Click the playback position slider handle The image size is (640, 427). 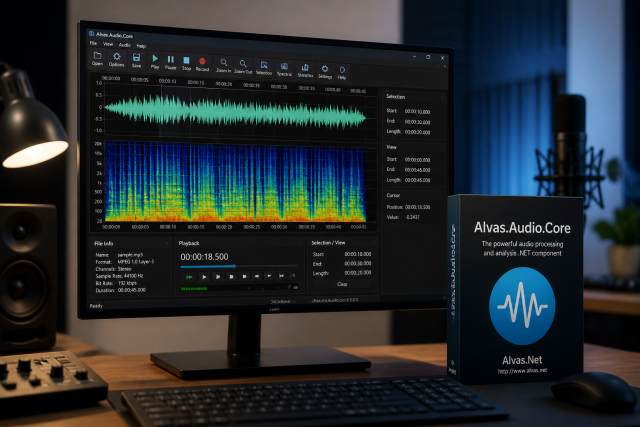(x=235, y=267)
